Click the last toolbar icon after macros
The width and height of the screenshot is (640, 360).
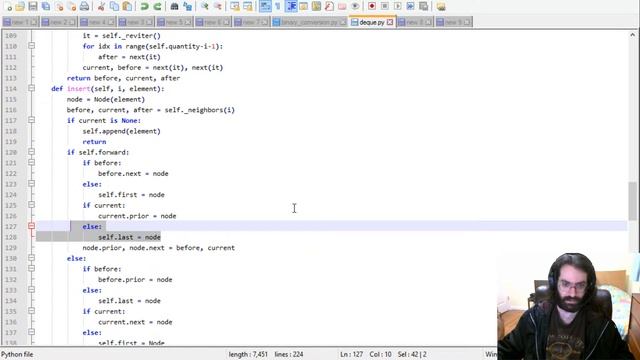[x=441, y=6]
